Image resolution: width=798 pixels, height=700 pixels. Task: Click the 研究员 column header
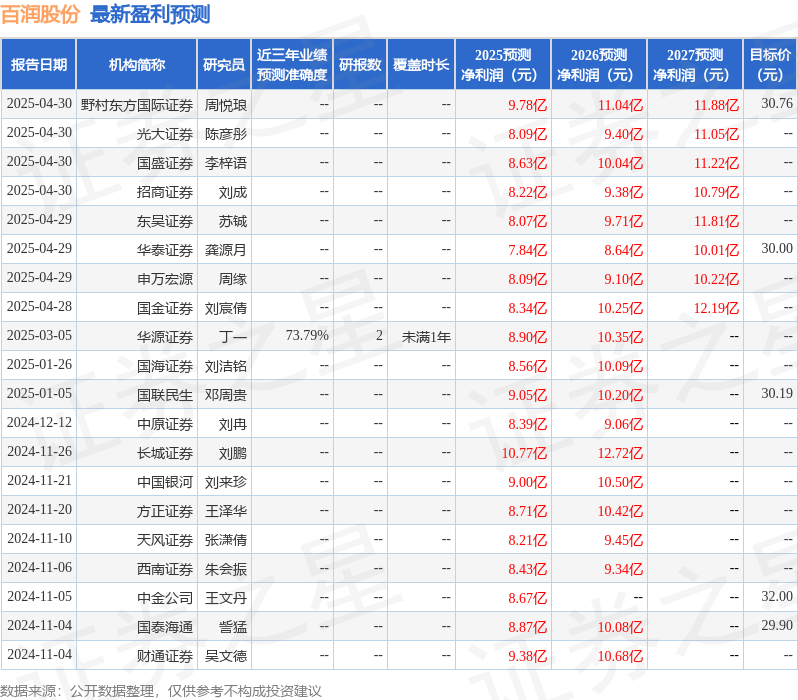(x=224, y=65)
